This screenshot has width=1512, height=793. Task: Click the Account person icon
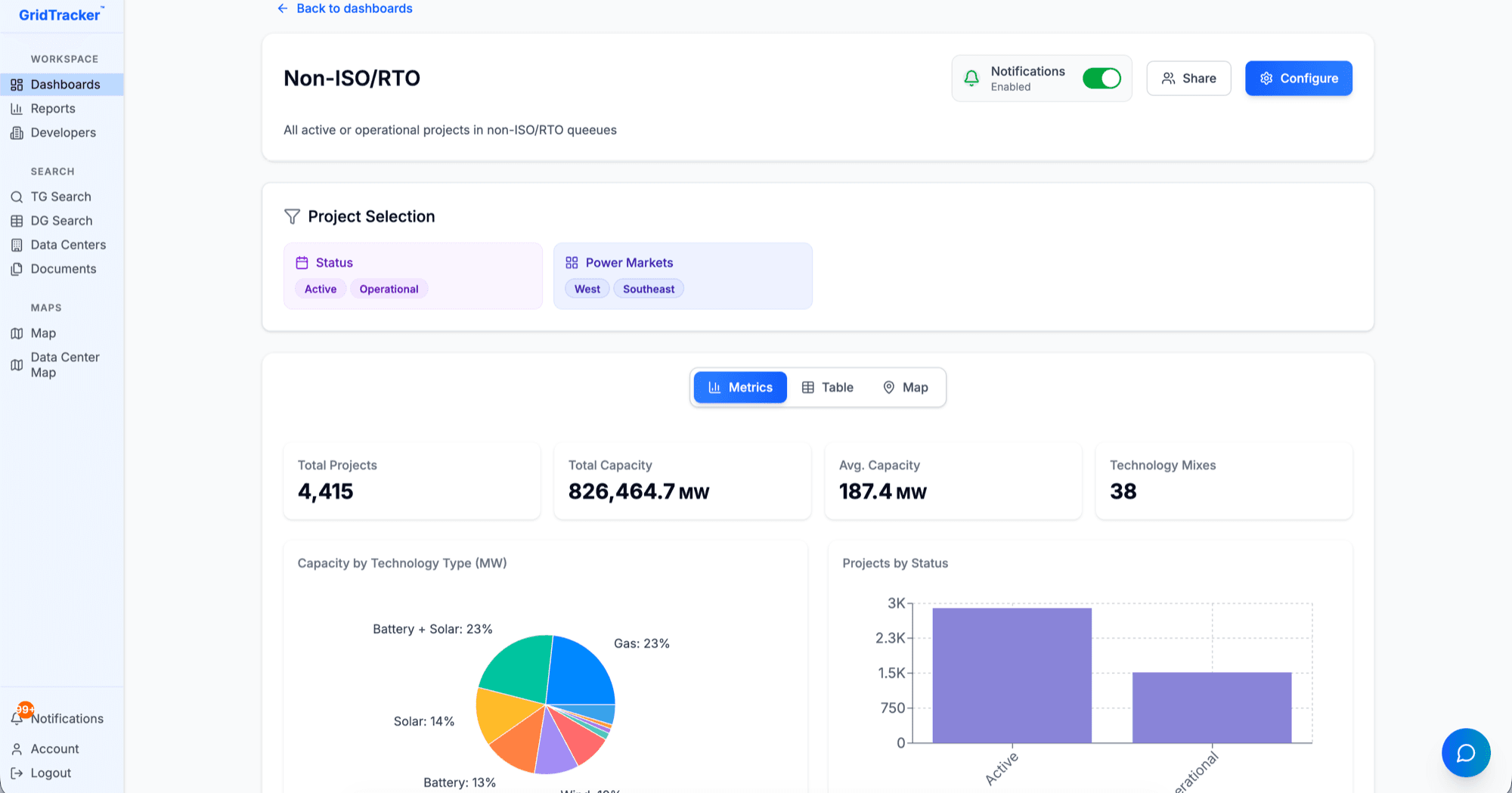pyautogui.click(x=17, y=749)
